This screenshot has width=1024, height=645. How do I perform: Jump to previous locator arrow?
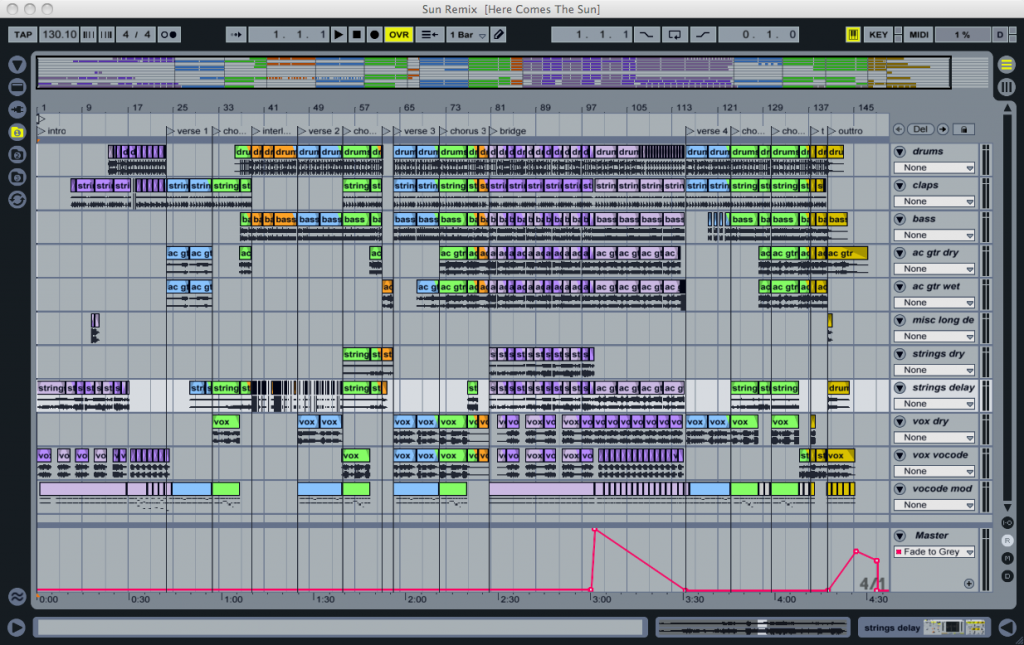tap(899, 129)
